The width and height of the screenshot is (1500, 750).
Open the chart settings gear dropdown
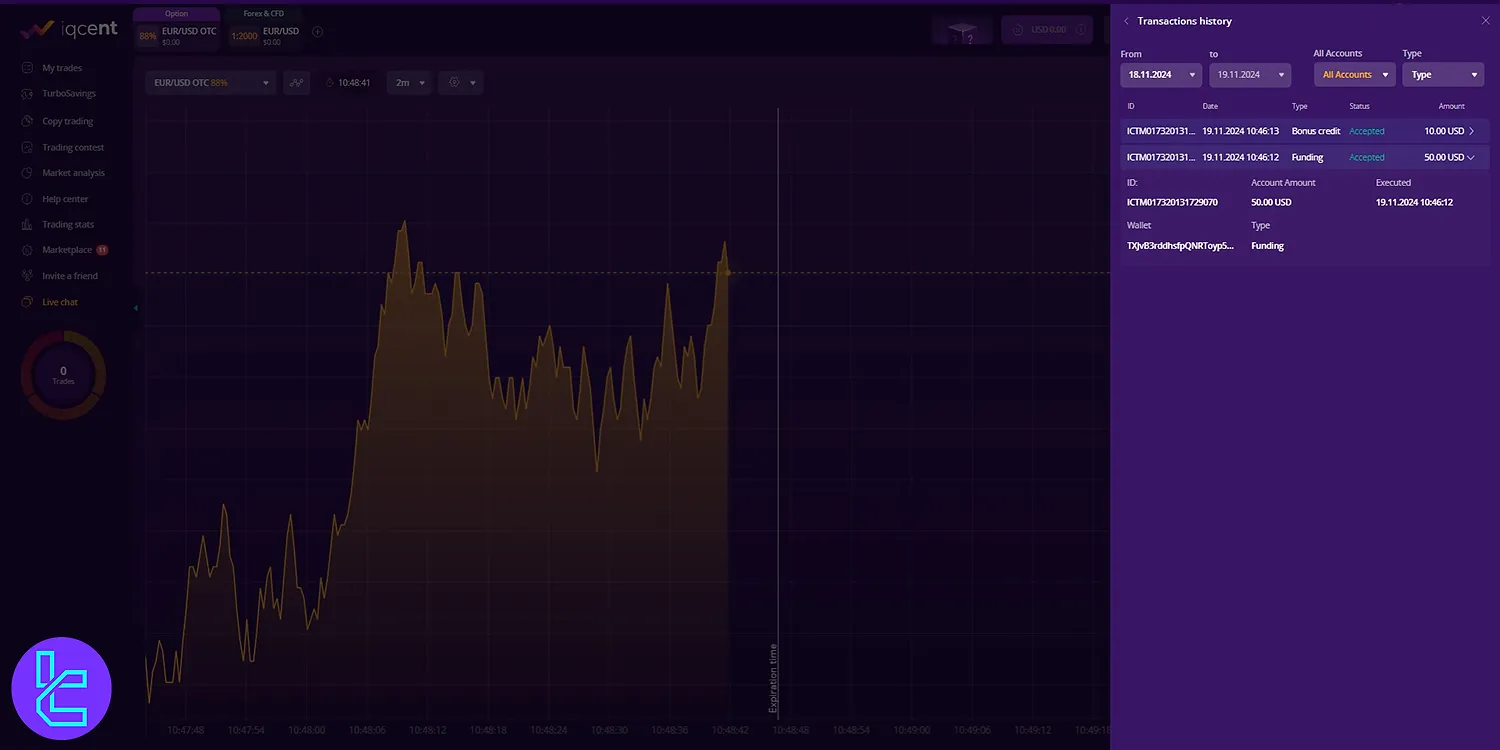click(x=462, y=83)
